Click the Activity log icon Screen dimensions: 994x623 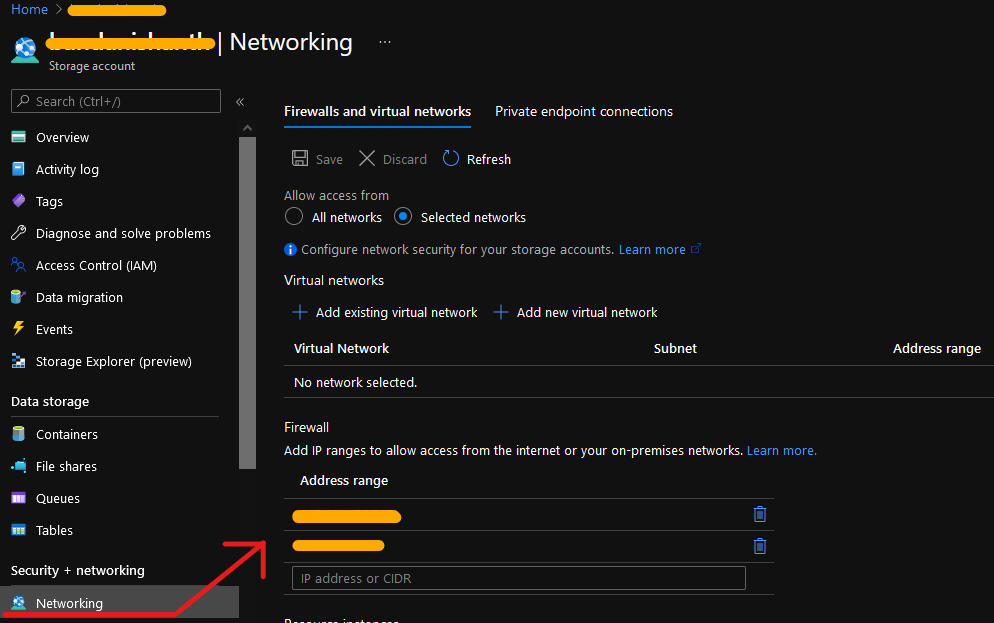(x=18, y=169)
